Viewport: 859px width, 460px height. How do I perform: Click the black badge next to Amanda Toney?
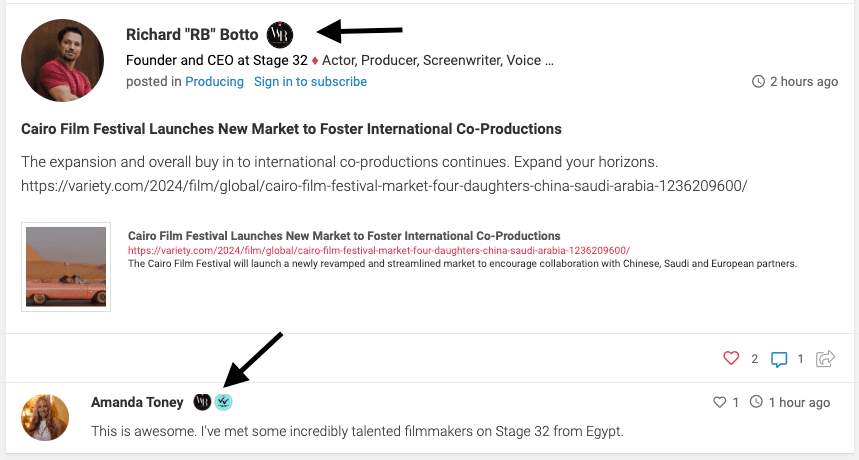pyautogui.click(x=201, y=402)
